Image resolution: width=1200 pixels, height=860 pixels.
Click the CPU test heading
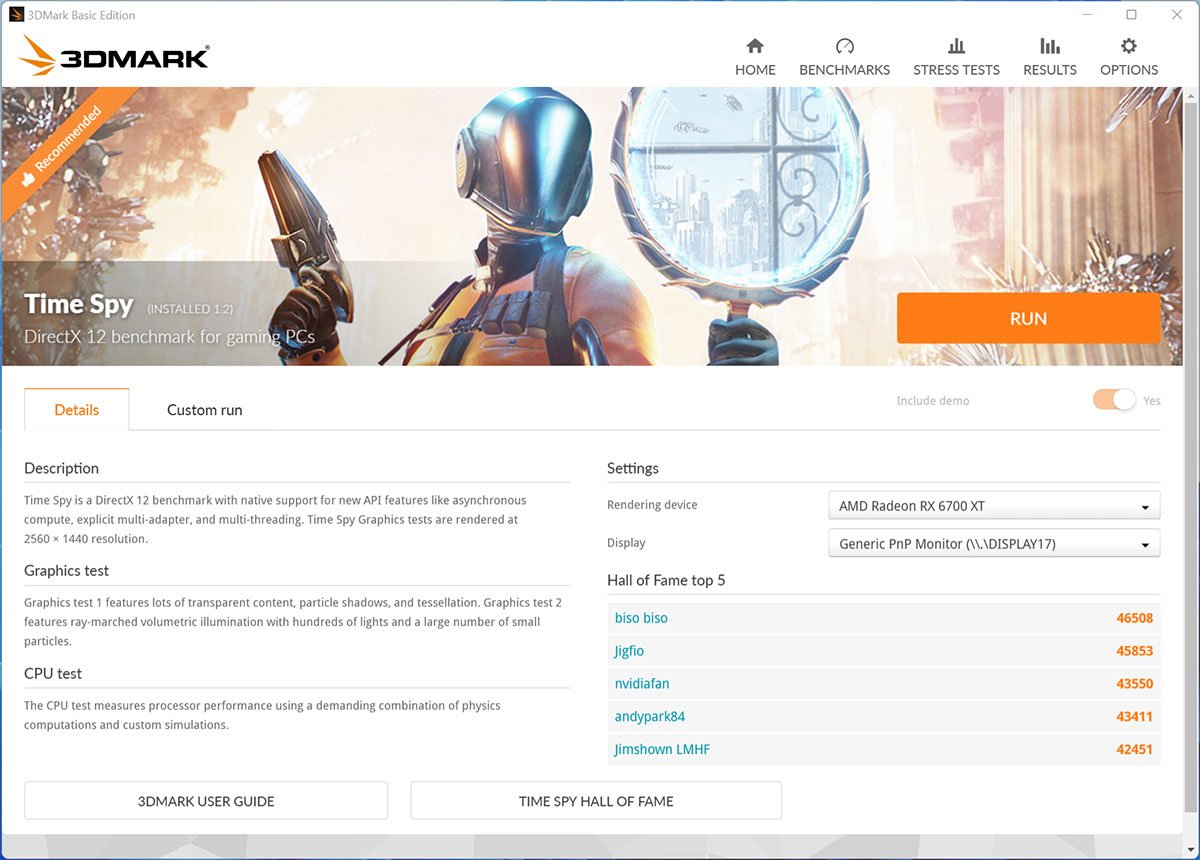pos(53,674)
